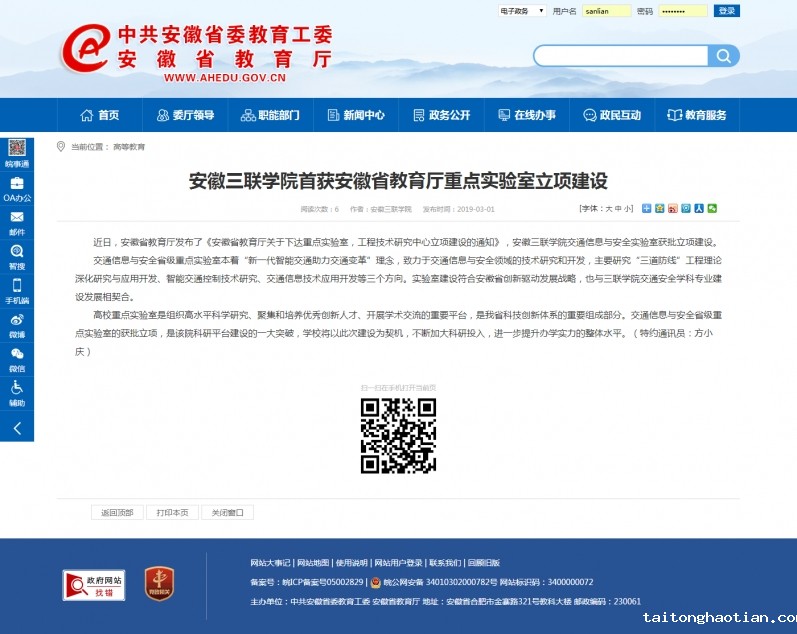Click the QQ Zone star share icon
This screenshot has width=797, height=634.
(660, 209)
